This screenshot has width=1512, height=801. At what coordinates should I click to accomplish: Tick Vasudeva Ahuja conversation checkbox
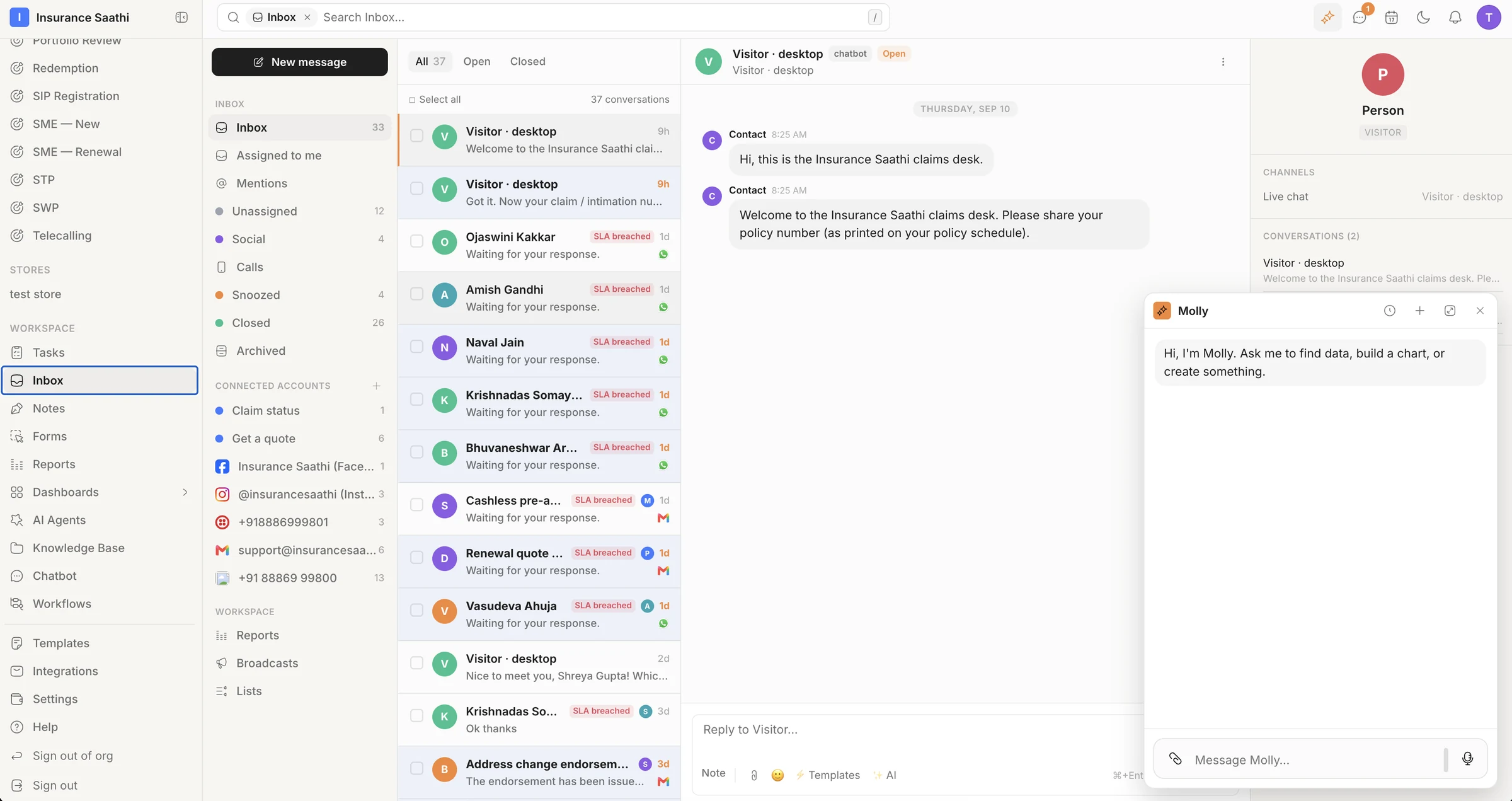point(416,610)
